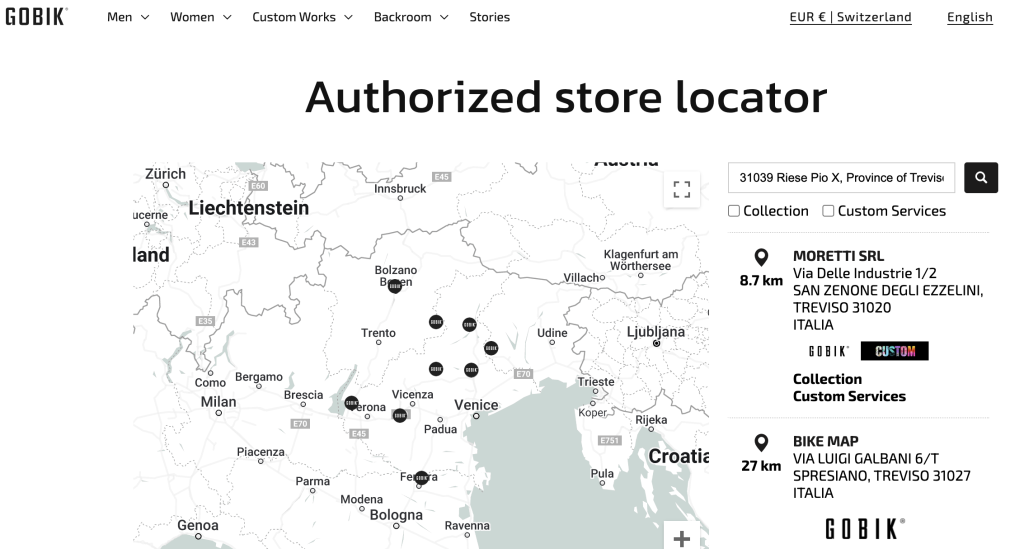This screenshot has height=549, width=1024.
Task: Go to the Stories page
Action: pos(489,17)
